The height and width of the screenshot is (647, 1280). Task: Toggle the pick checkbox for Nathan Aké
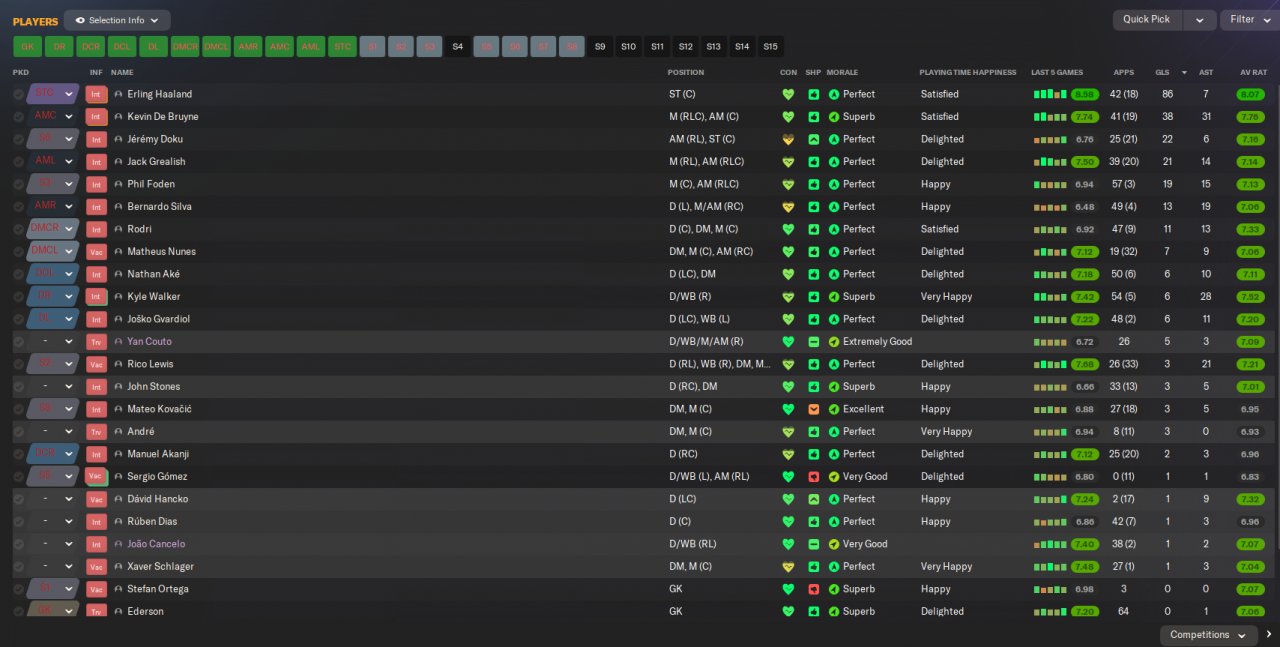[19, 274]
